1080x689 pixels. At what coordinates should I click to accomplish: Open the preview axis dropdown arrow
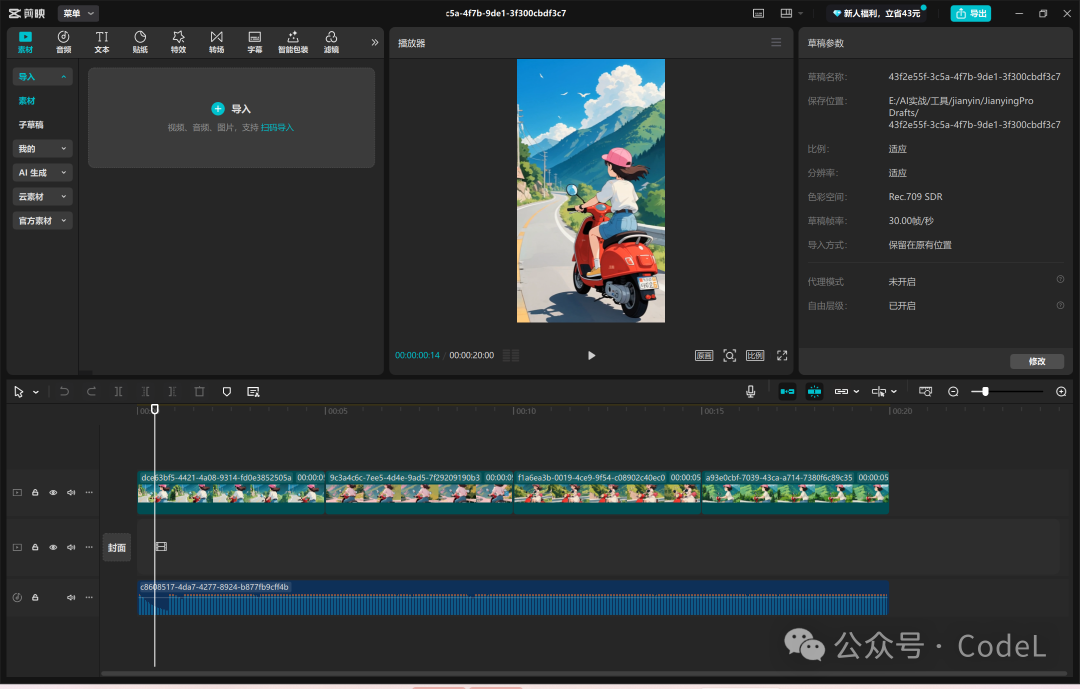pyautogui.click(x=894, y=391)
